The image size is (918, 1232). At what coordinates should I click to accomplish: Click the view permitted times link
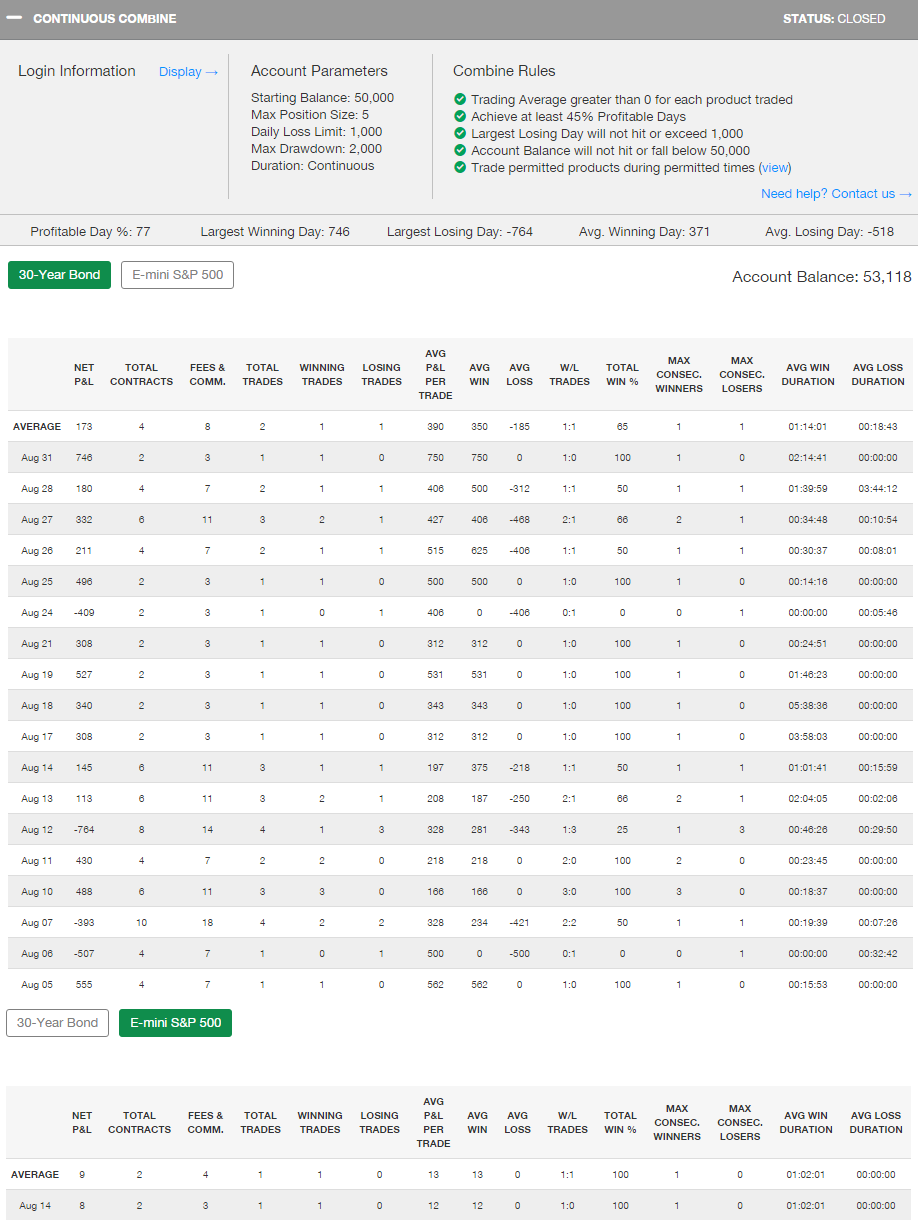point(775,168)
